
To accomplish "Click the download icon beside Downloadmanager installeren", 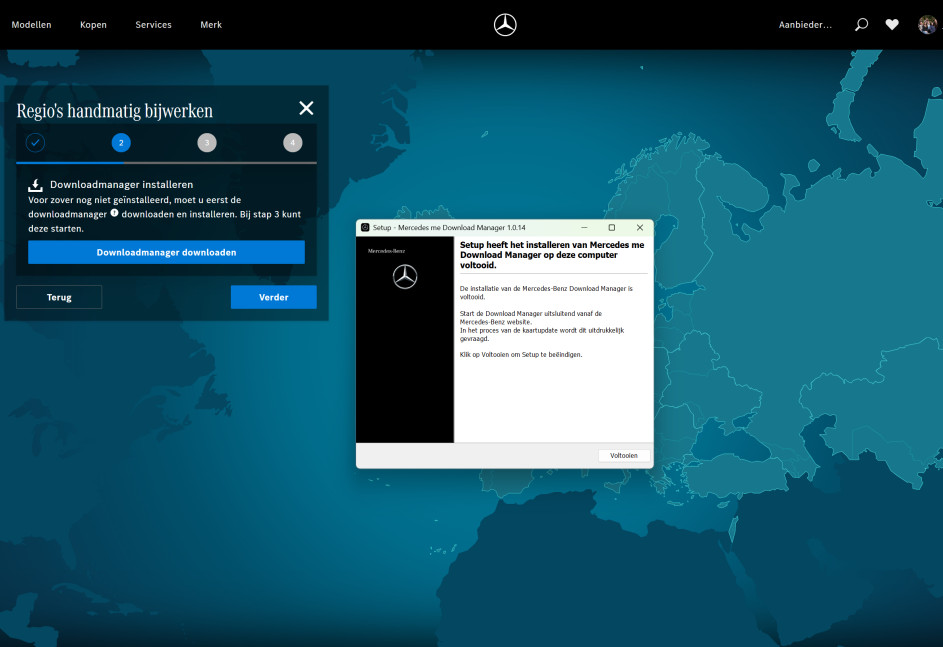I will click(35, 185).
